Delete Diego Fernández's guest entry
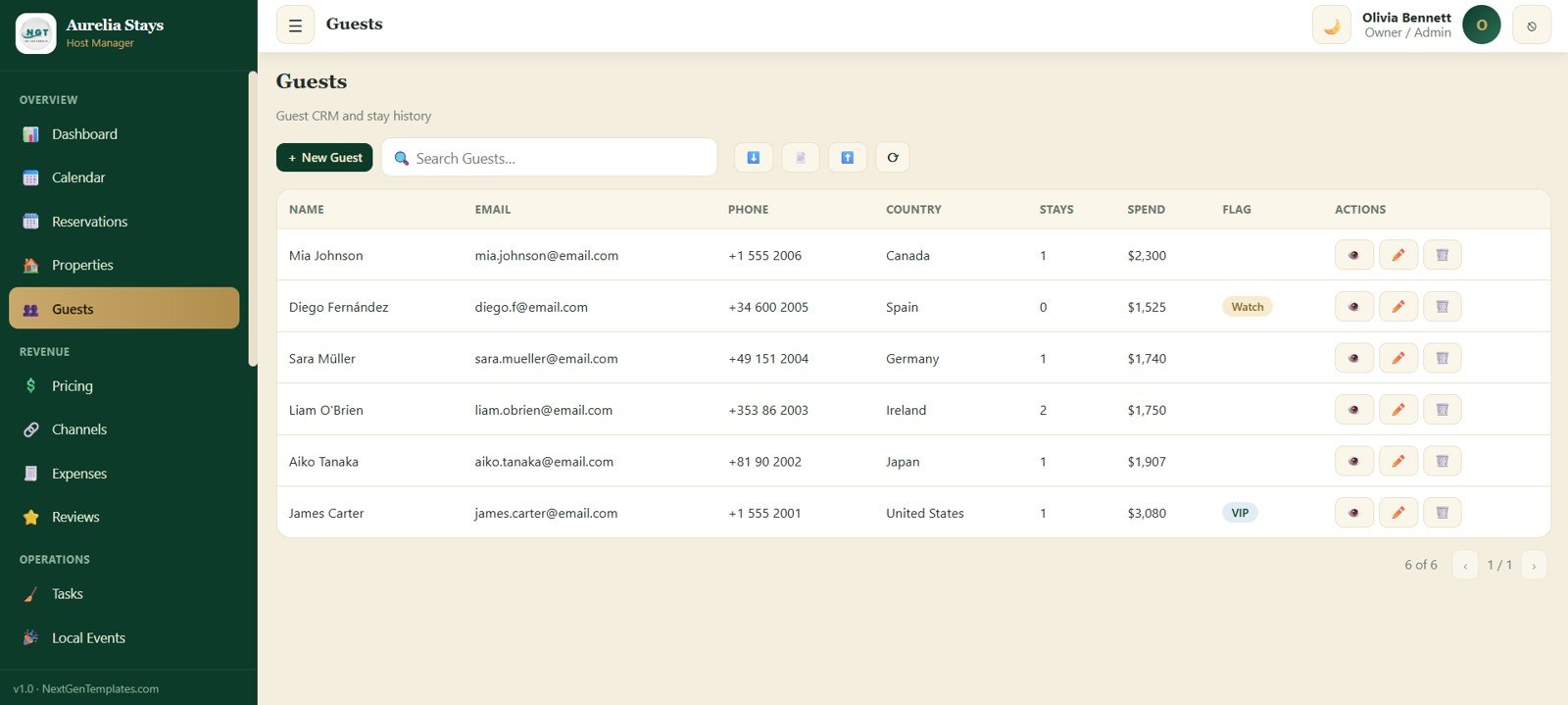1568x705 pixels. click(x=1443, y=307)
